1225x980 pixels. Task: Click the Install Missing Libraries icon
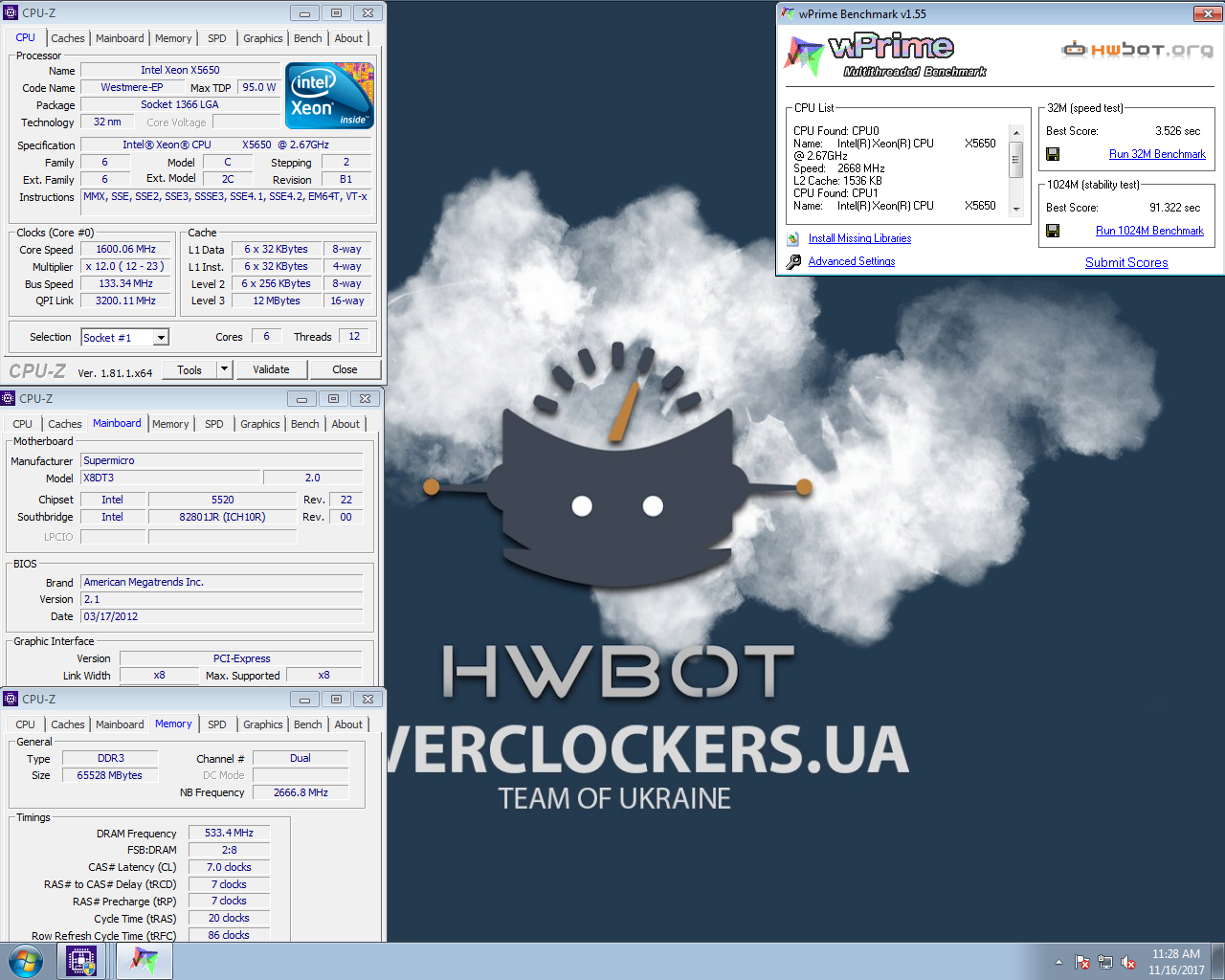pos(793,239)
